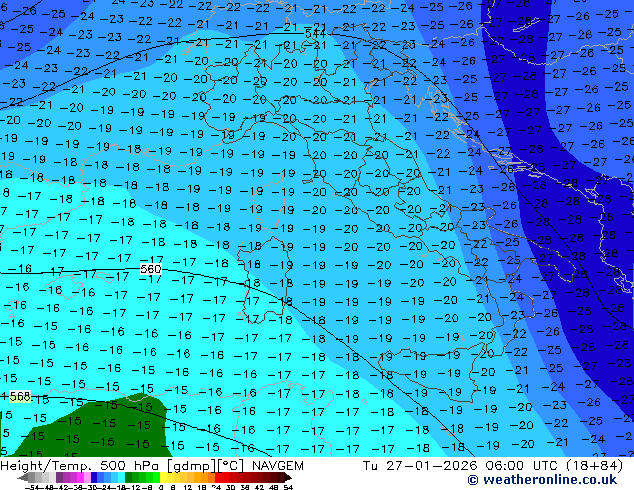The image size is (634, 490).
Task: Click the forecast run text '(18+84)'
Action: [x=594, y=466]
